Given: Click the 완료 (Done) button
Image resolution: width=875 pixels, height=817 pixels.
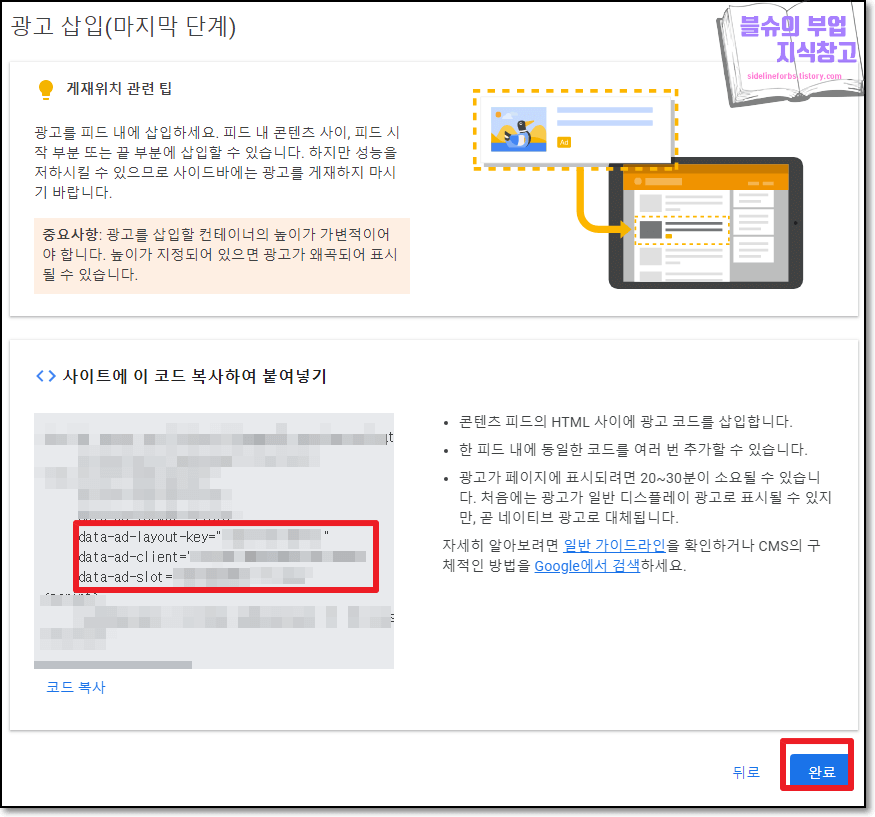Looking at the screenshot, I should [x=819, y=770].
